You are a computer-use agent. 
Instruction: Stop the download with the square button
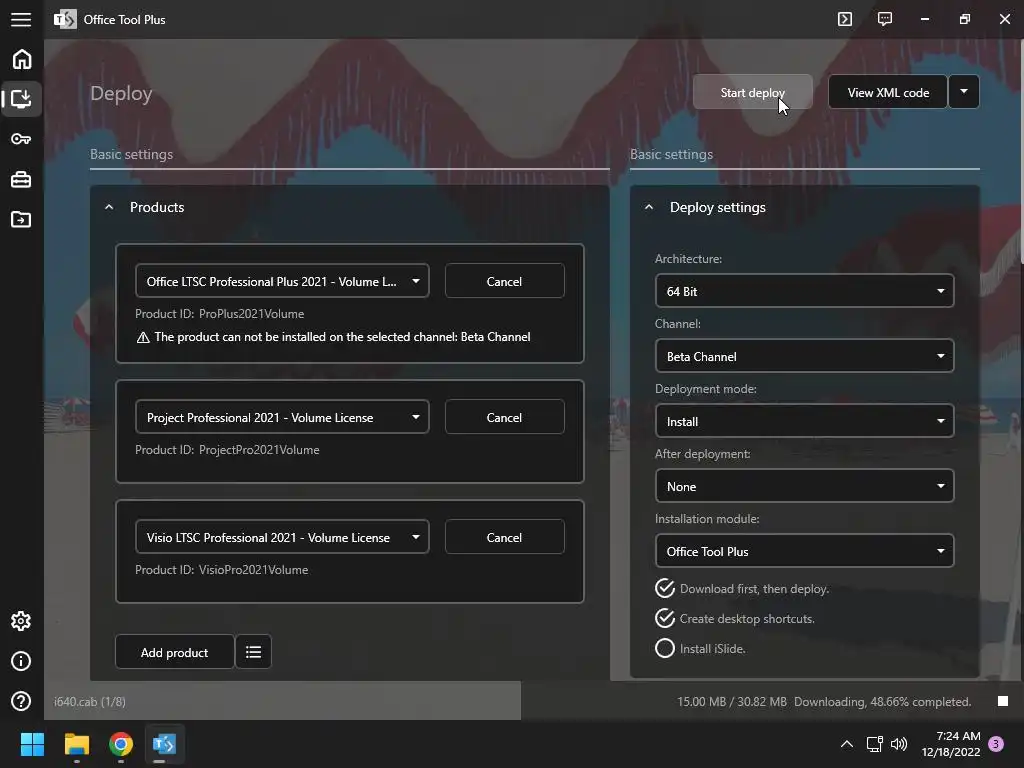(1003, 701)
